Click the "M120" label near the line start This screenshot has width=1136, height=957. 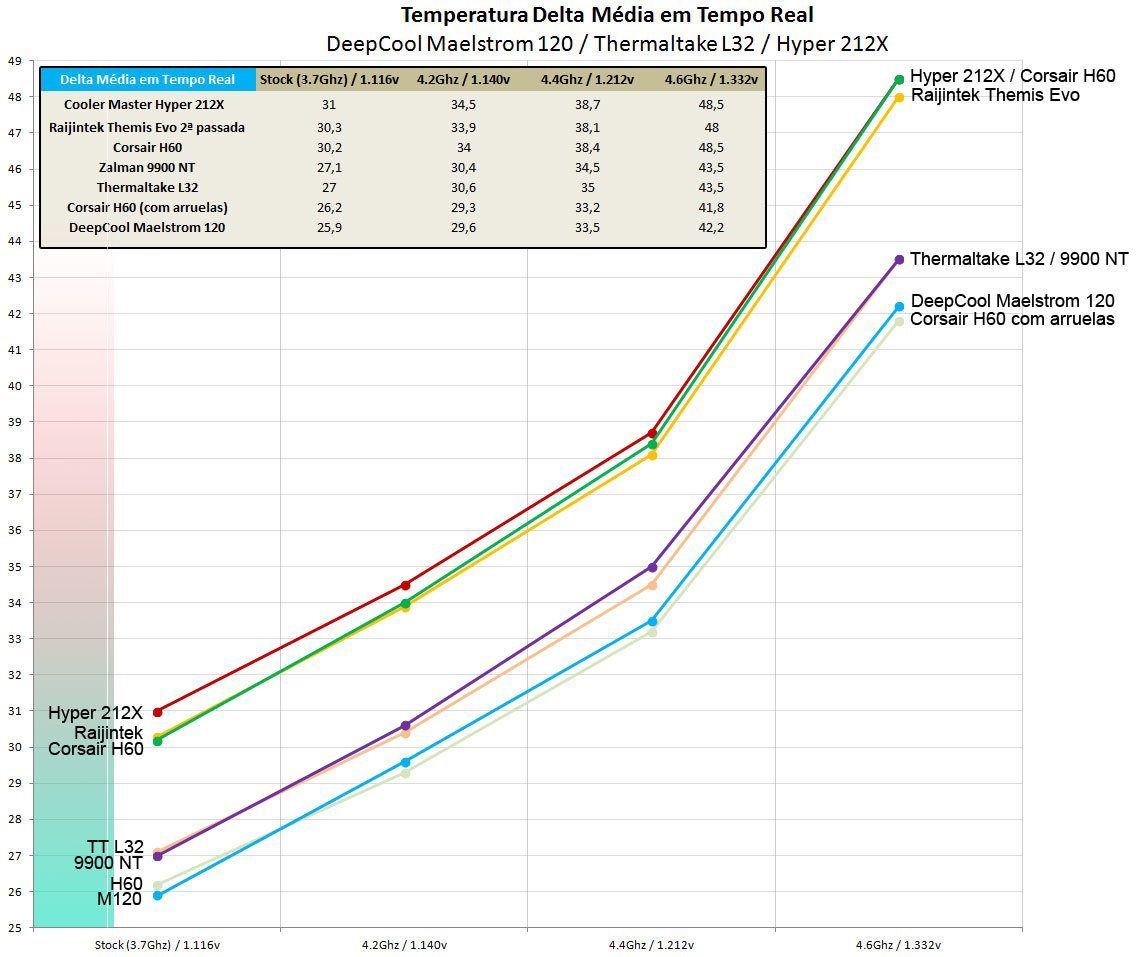tap(120, 899)
